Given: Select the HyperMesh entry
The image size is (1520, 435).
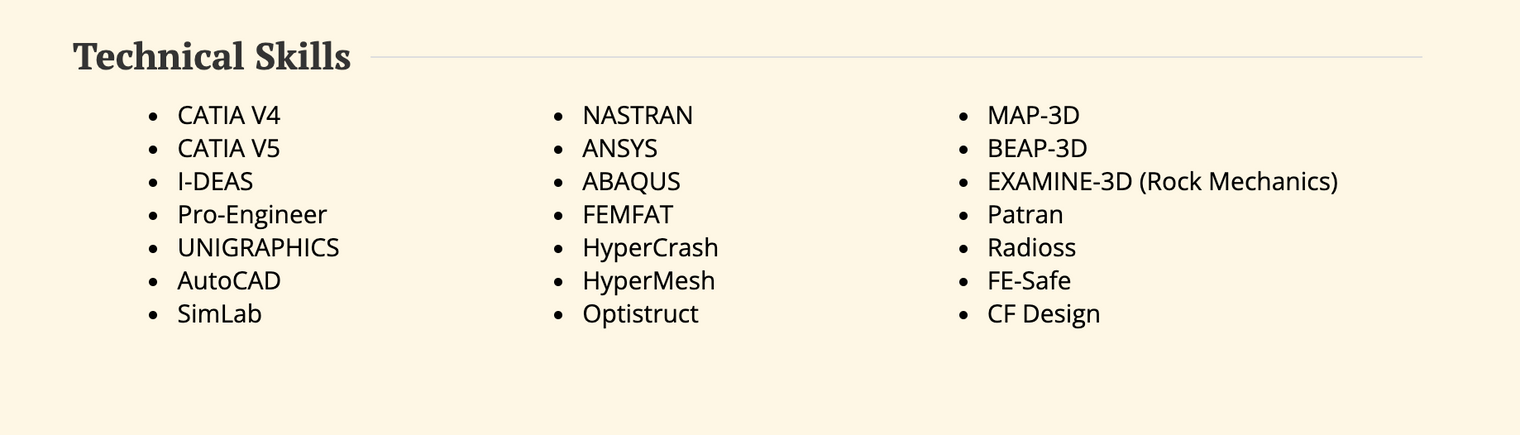Looking at the screenshot, I should (649, 281).
